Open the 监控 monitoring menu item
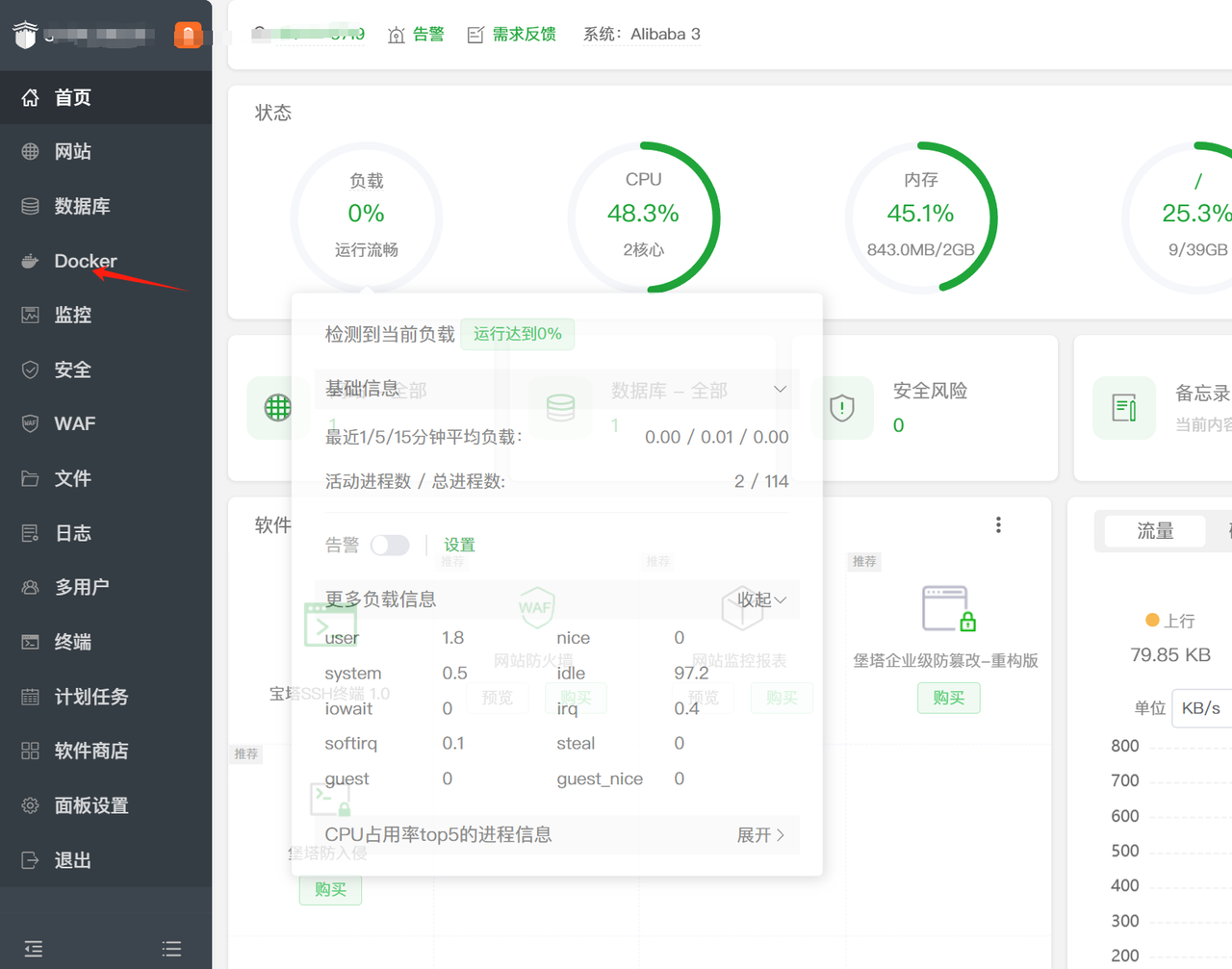 (x=106, y=315)
